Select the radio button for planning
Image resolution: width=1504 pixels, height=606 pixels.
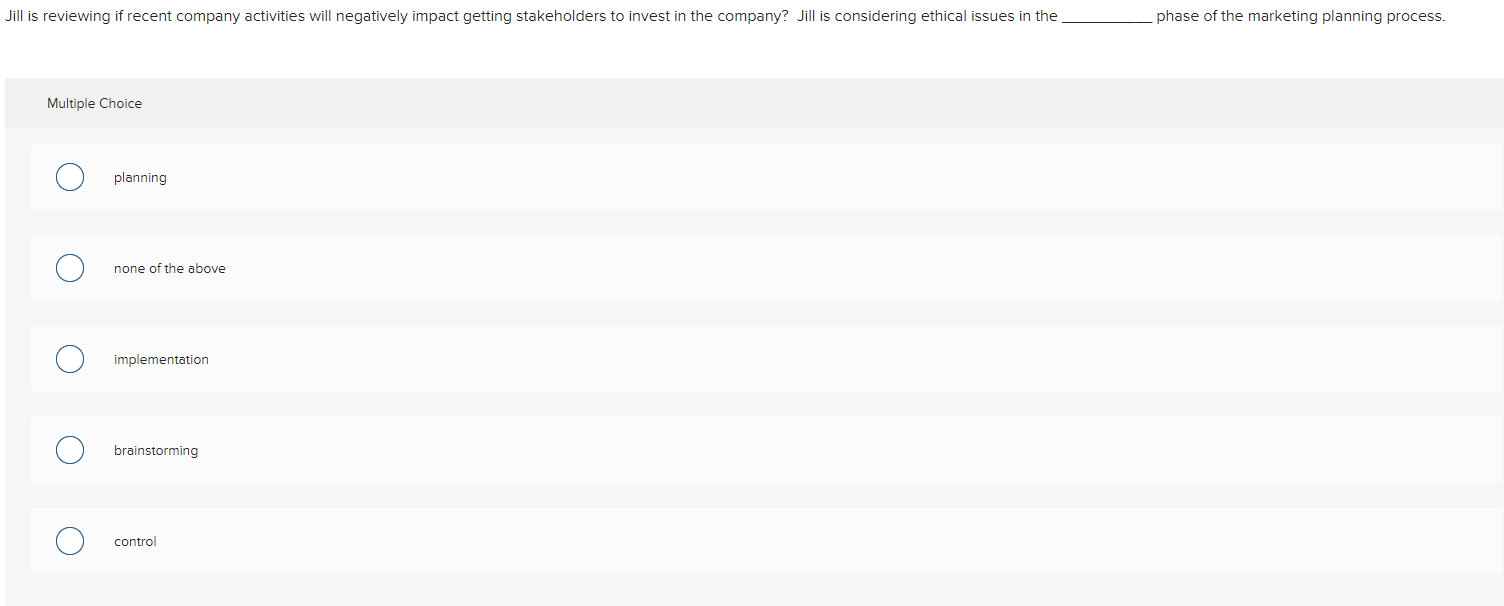(x=69, y=177)
